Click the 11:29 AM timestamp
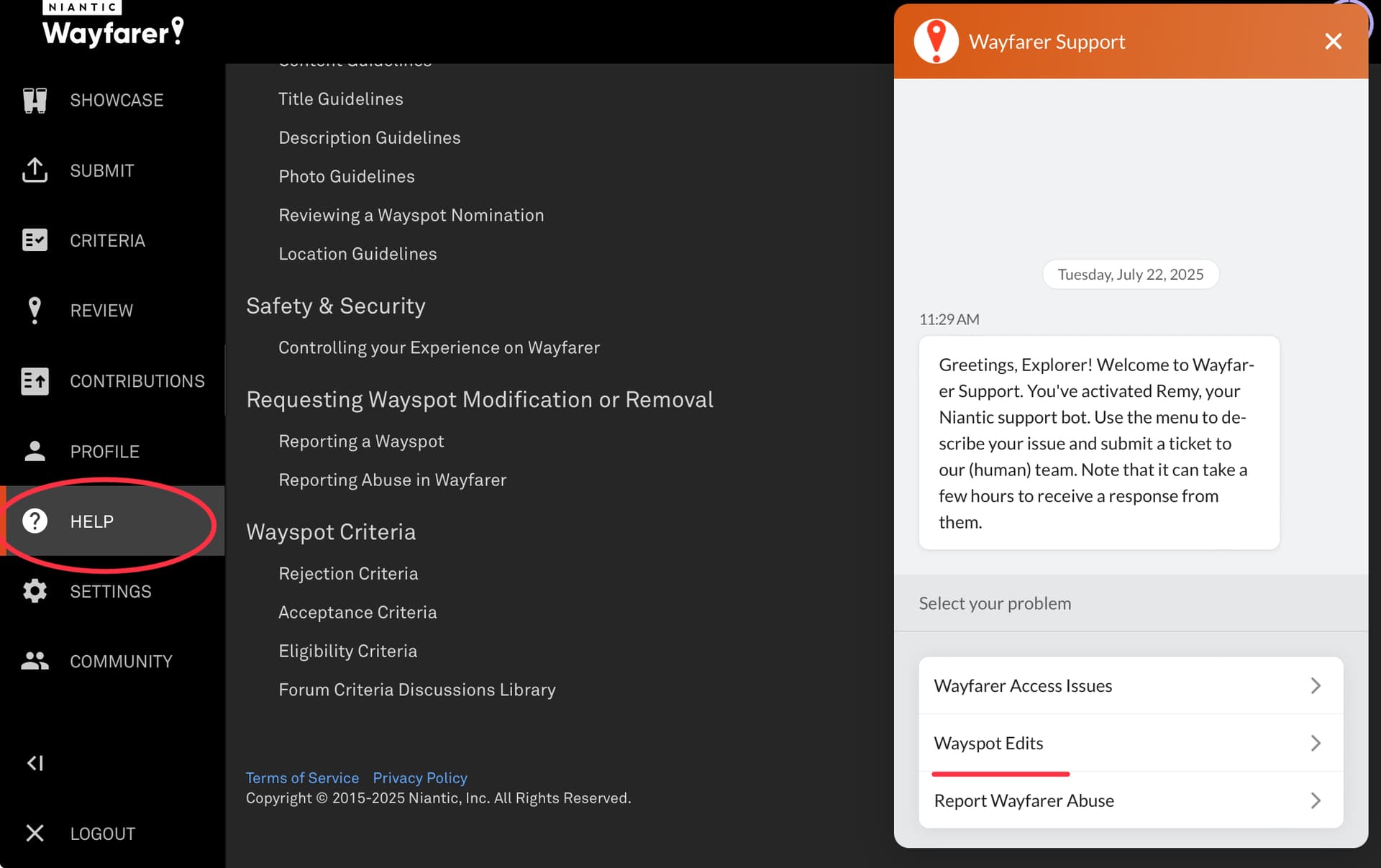The height and width of the screenshot is (868, 1381). point(949,319)
